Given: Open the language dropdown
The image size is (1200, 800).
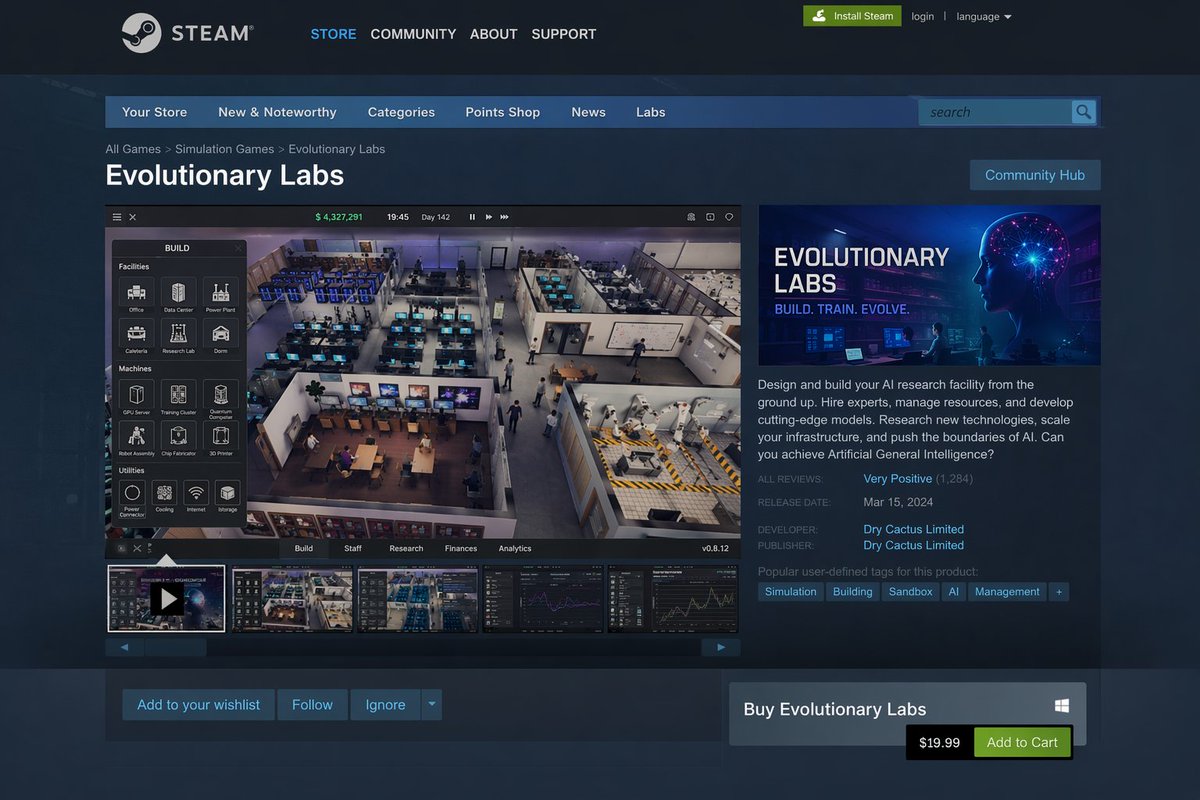Looking at the screenshot, I should [984, 17].
